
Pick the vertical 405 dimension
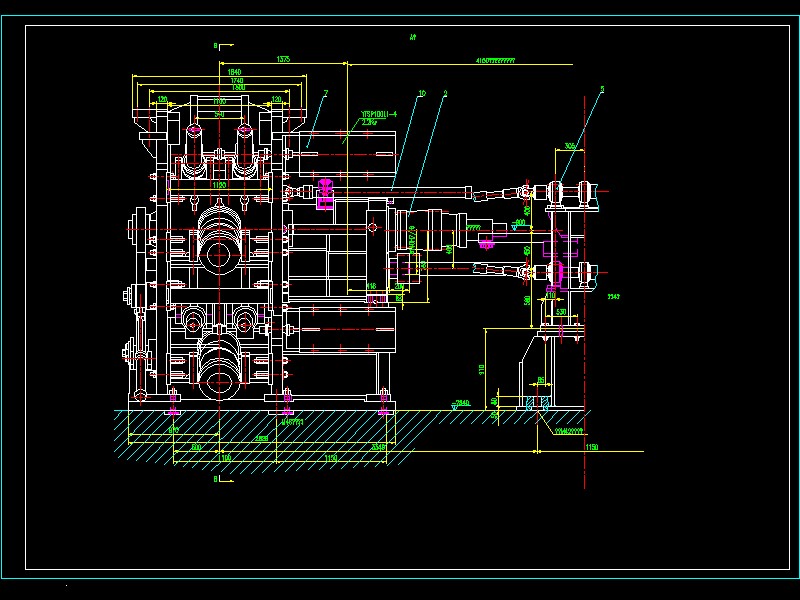click(x=448, y=249)
